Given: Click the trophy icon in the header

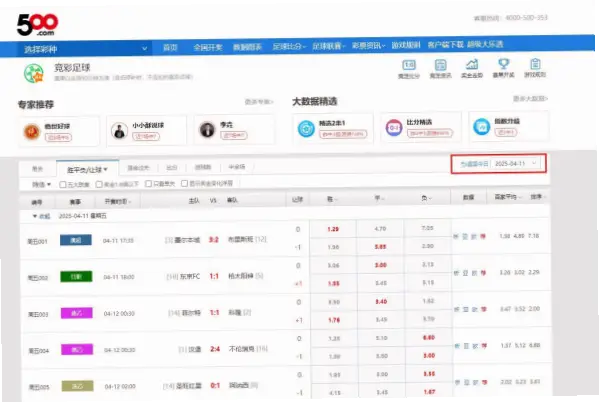Looking at the screenshot, I should (x=503, y=63).
